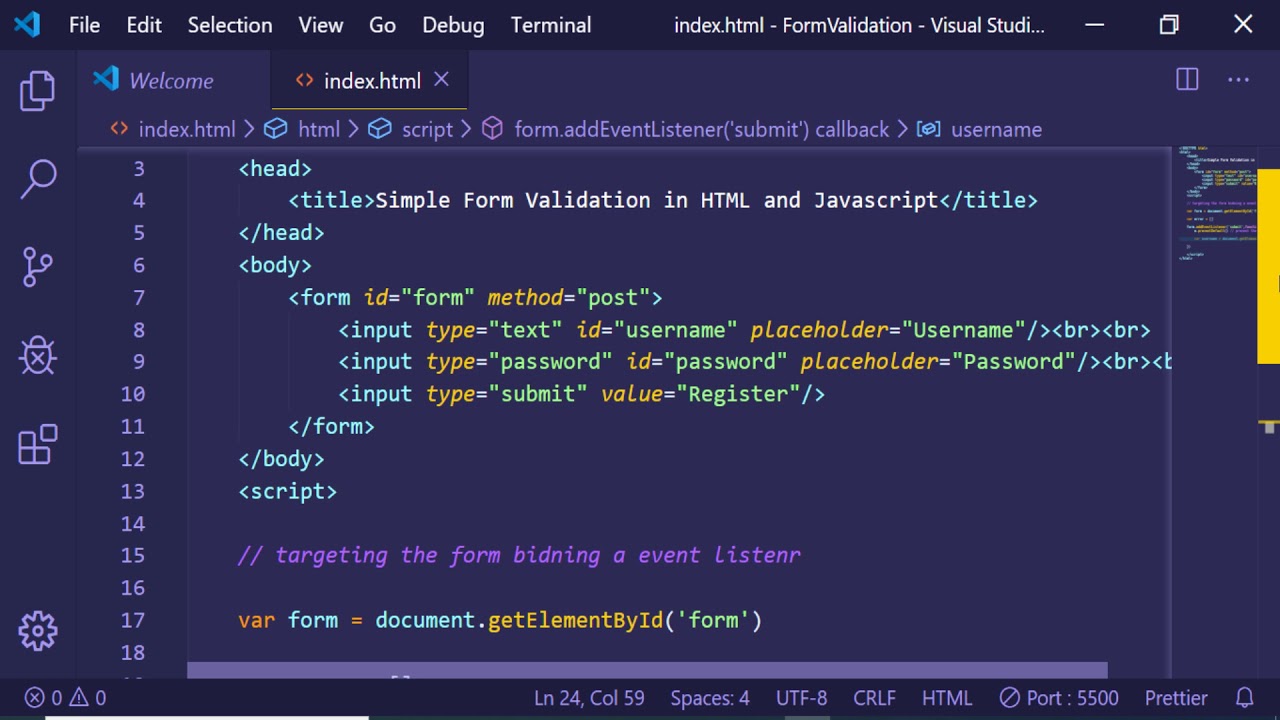This screenshot has width=1280, height=720.
Task: Toggle the Port : 5500 Live Server
Action: pyautogui.click(x=1059, y=698)
